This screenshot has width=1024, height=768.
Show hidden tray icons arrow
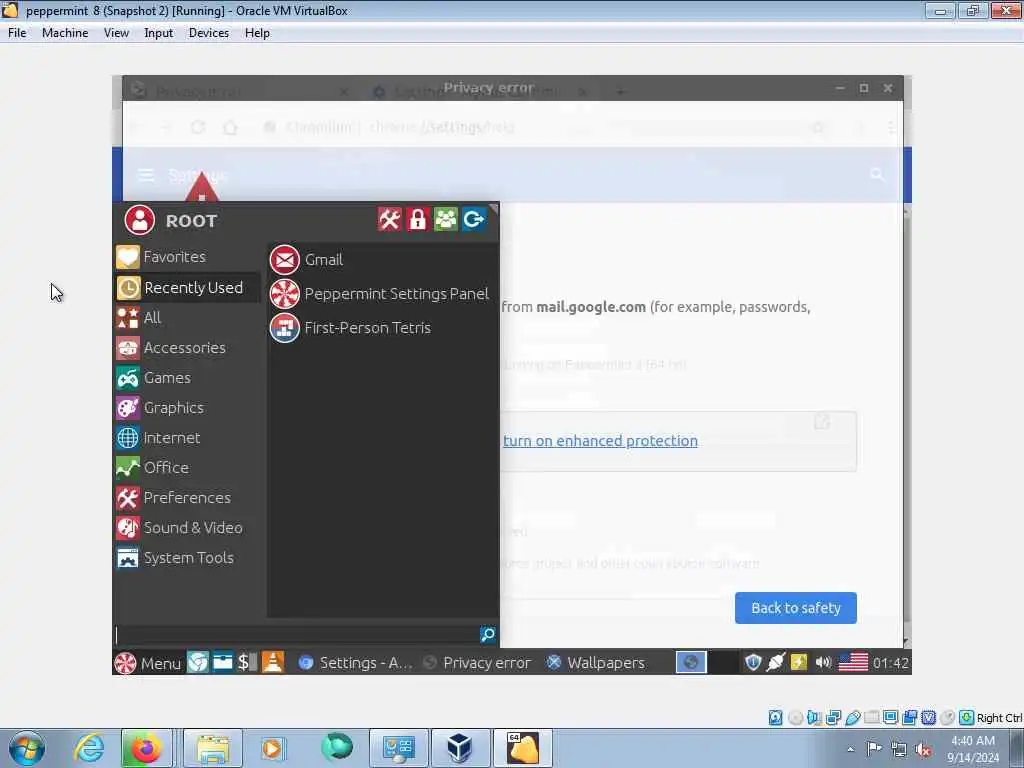(x=850, y=749)
